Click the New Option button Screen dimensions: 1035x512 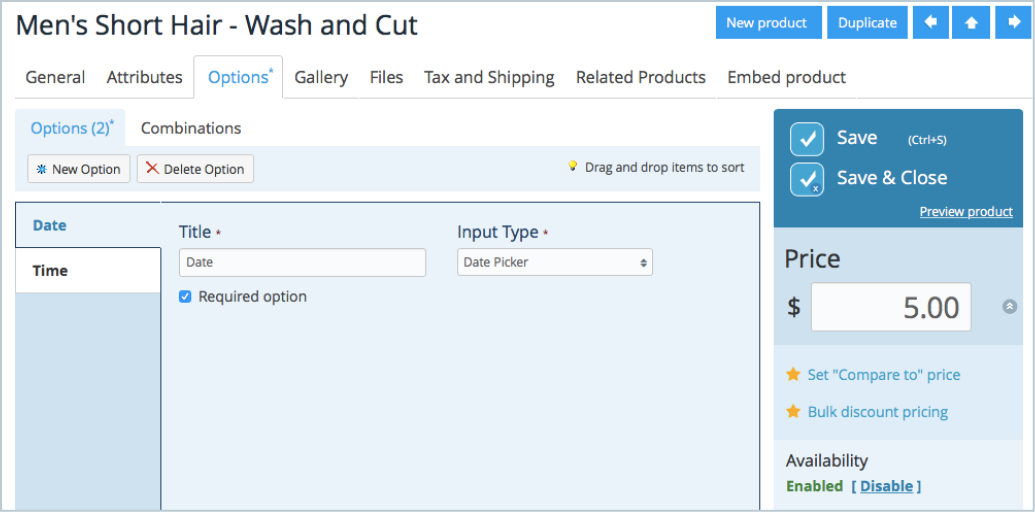pyautogui.click(x=79, y=169)
